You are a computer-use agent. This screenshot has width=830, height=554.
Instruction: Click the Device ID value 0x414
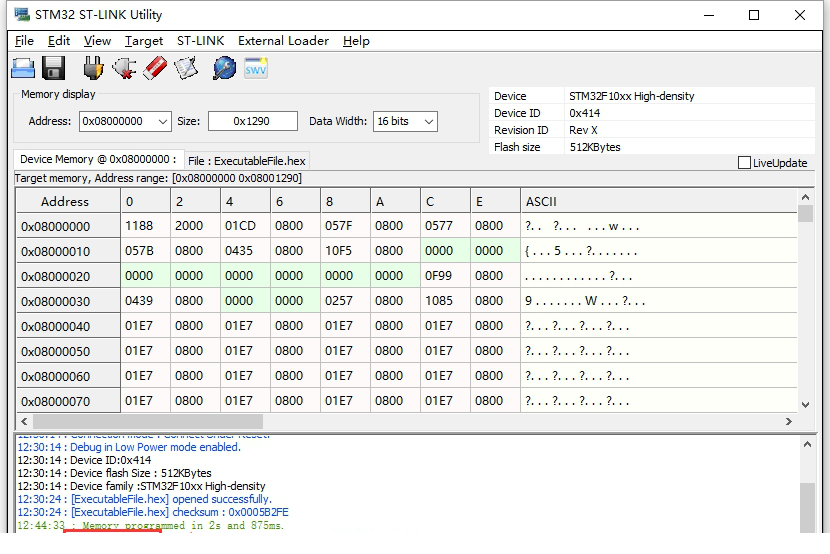[x=584, y=113]
